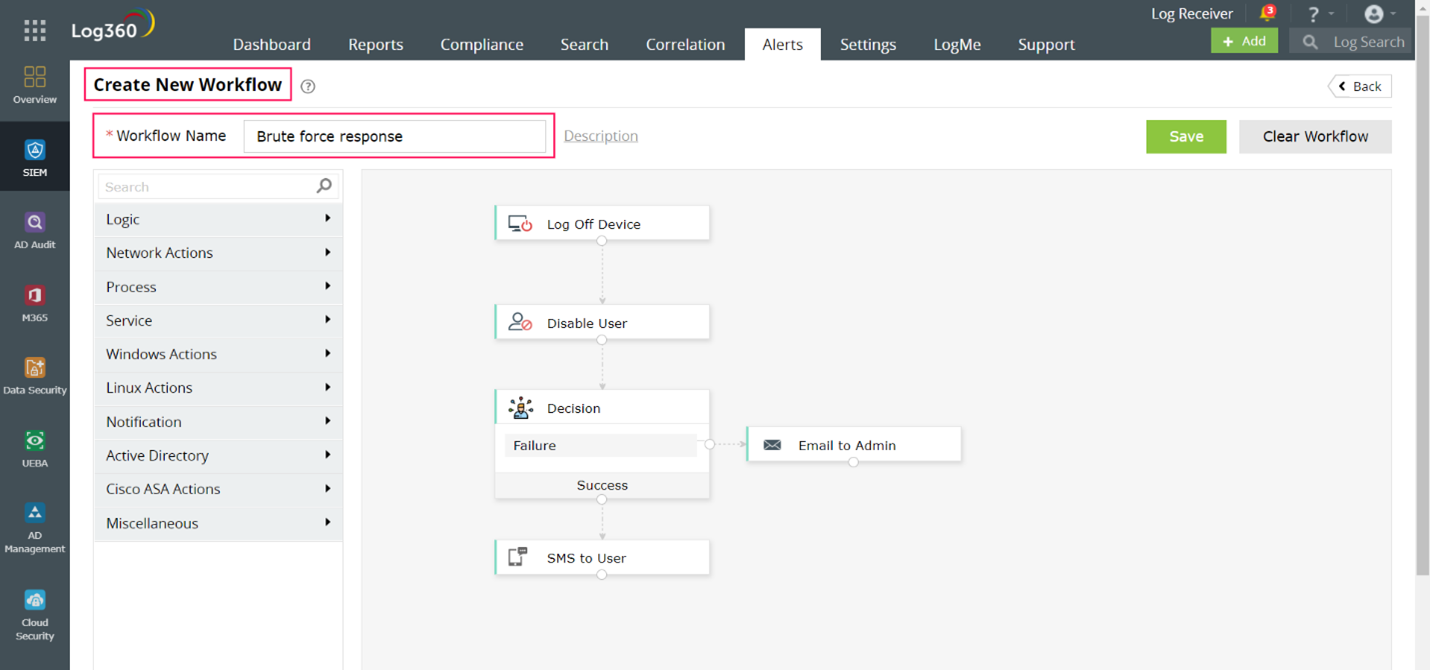The height and width of the screenshot is (670, 1430).
Task: Expand the Notification category
Action: 218,421
